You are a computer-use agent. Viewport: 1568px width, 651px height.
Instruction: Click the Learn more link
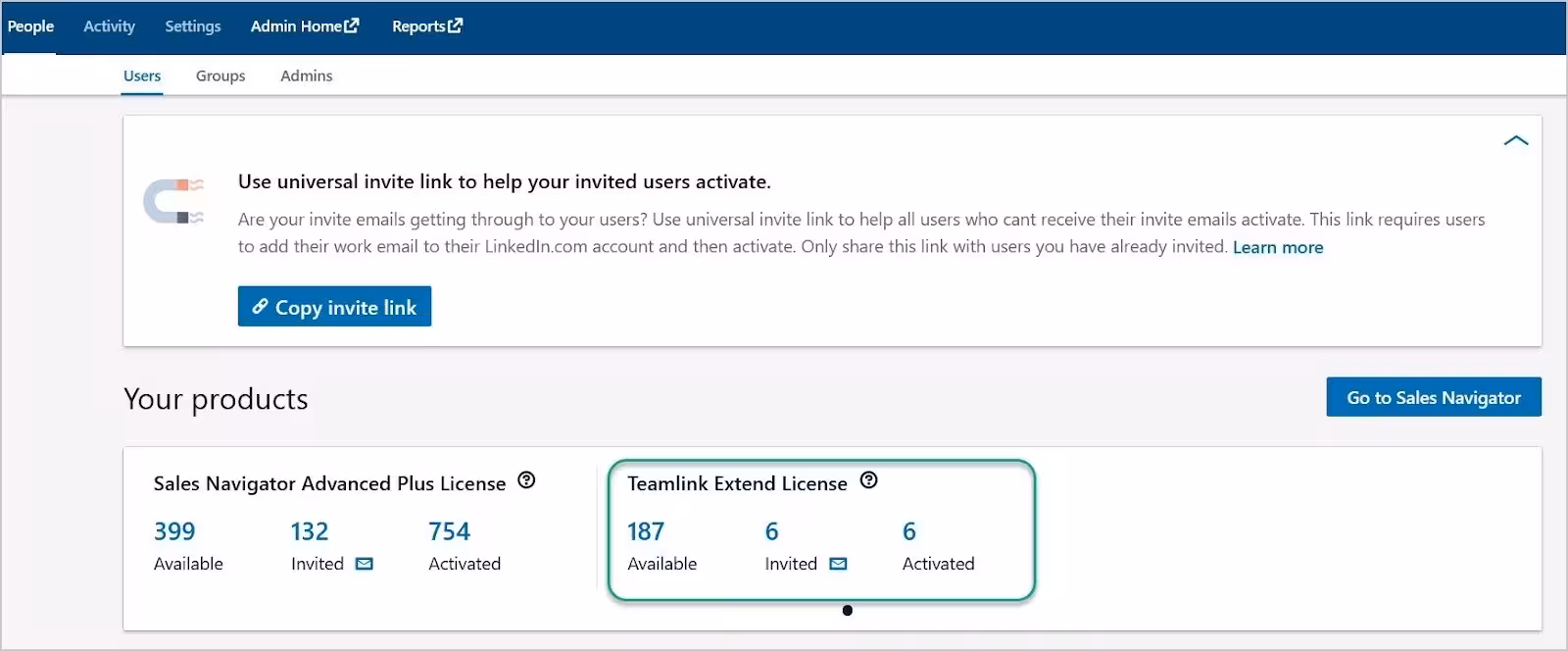tap(1277, 247)
